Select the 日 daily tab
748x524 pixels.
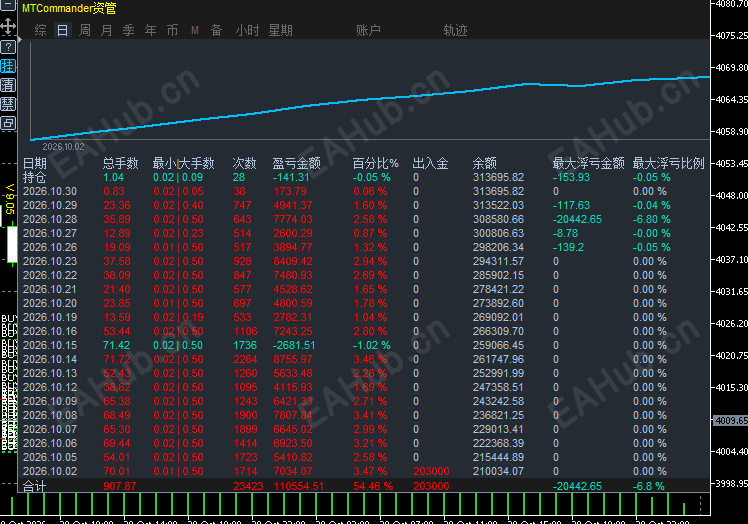[x=62, y=31]
